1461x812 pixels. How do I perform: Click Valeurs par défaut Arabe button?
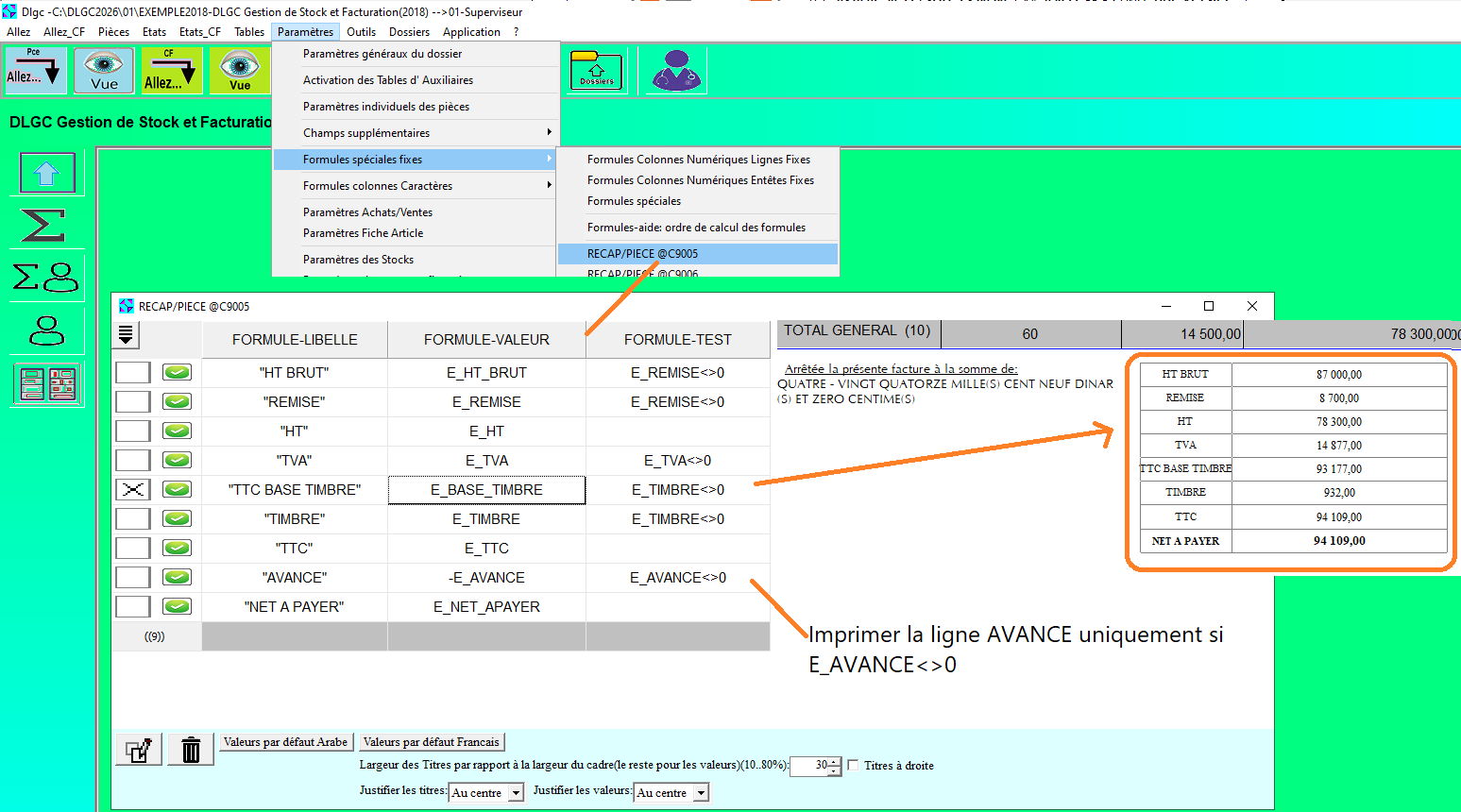(286, 742)
